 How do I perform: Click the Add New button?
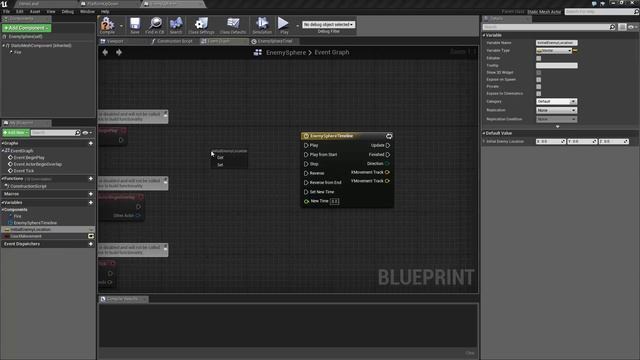pyautogui.click(x=16, y=133)
